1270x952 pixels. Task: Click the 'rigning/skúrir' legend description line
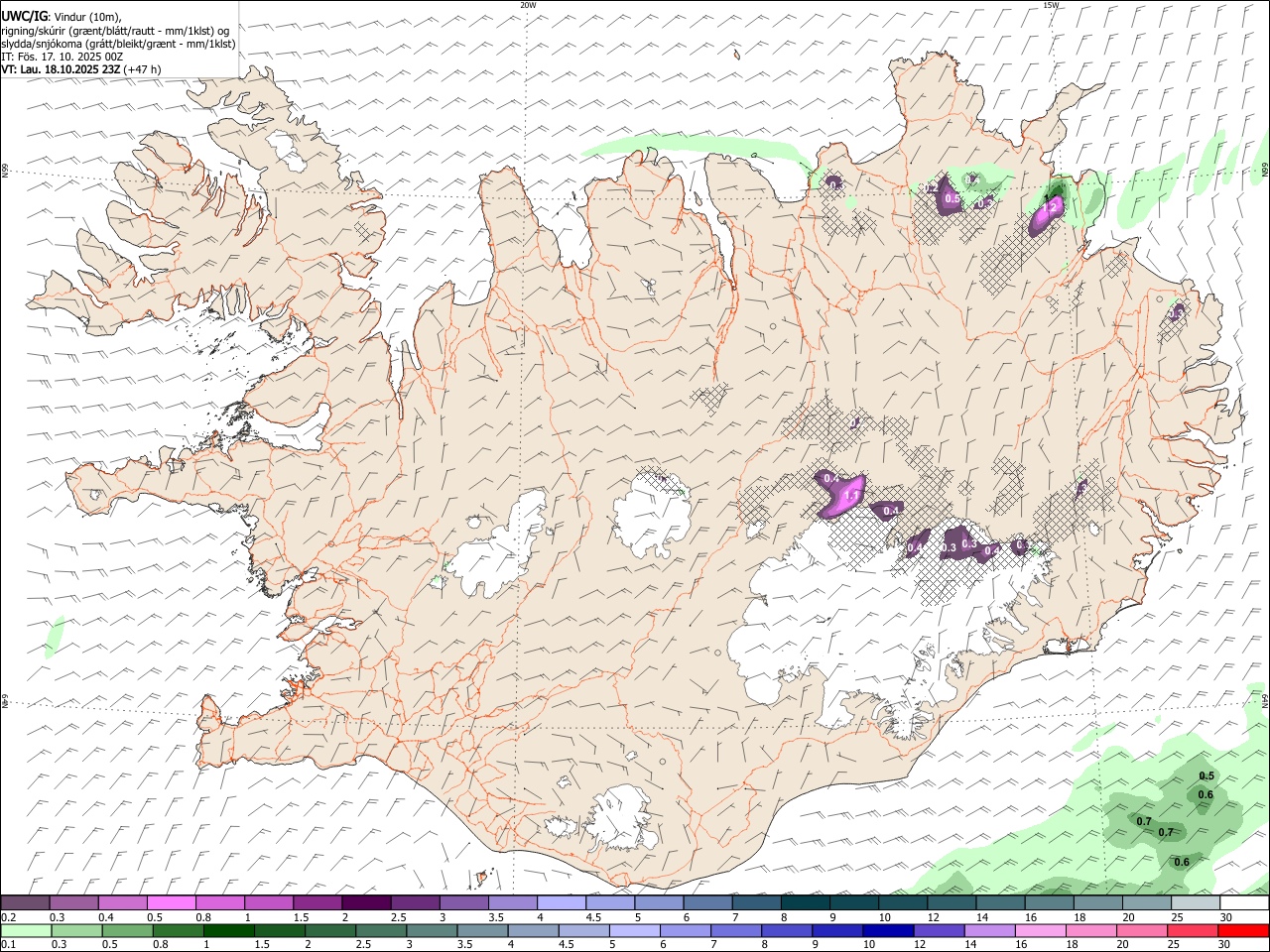coord(115,31)
